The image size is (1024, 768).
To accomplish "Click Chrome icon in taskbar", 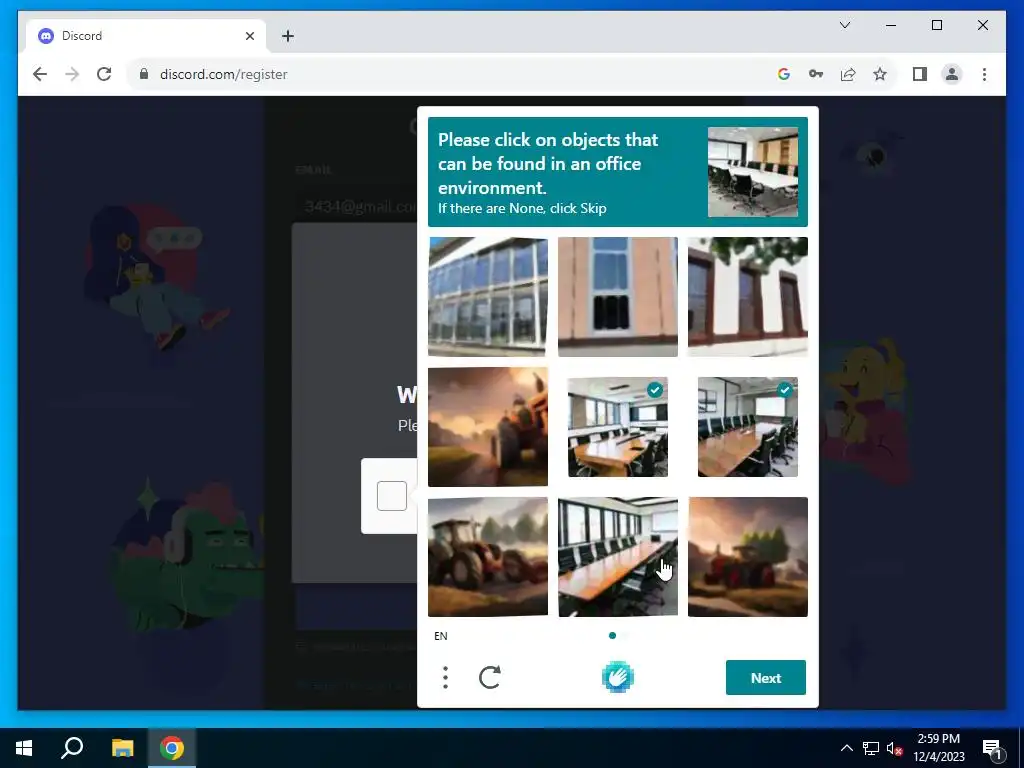I will click(172, 748).
